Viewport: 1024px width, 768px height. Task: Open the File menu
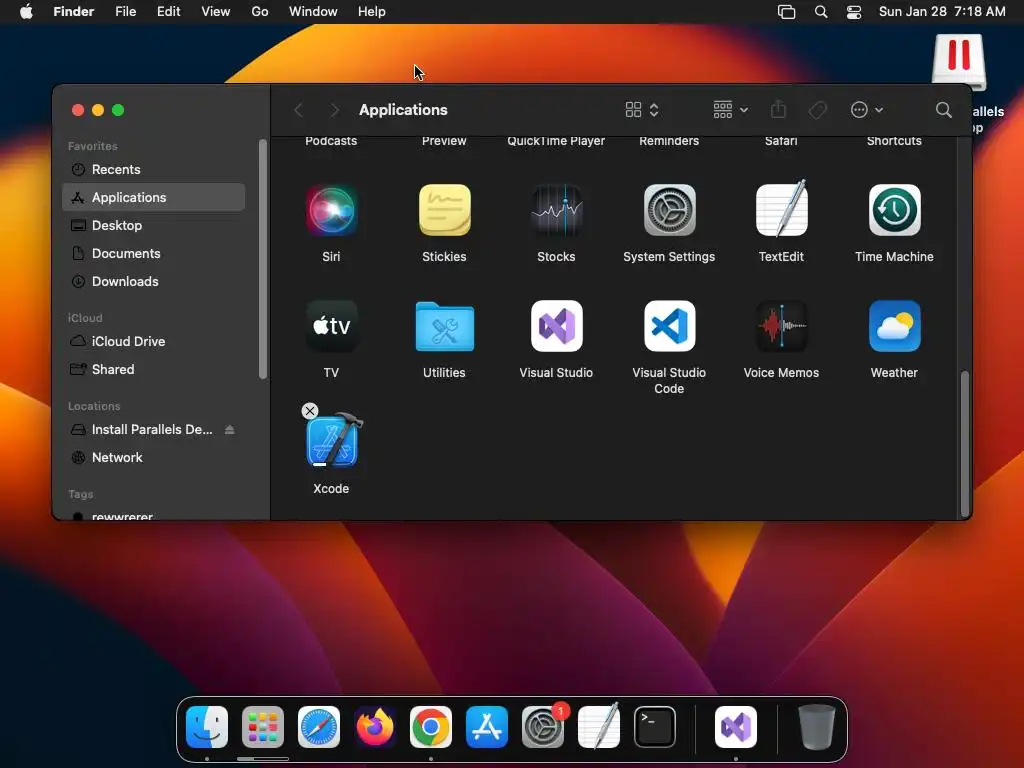[x=125, y=12]
